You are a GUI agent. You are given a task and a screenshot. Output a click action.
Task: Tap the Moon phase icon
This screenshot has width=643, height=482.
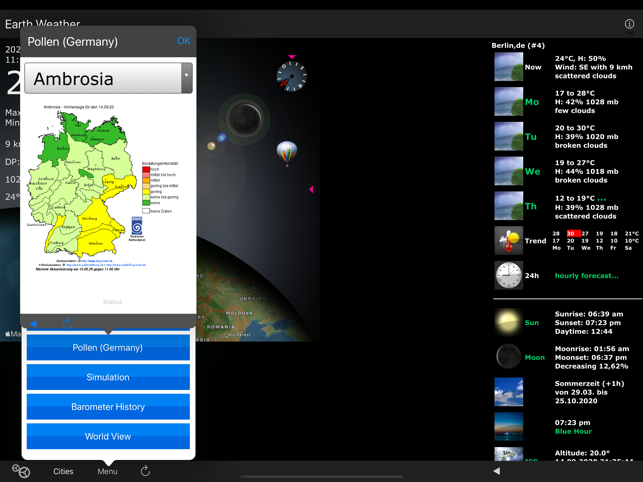(508, 357)
